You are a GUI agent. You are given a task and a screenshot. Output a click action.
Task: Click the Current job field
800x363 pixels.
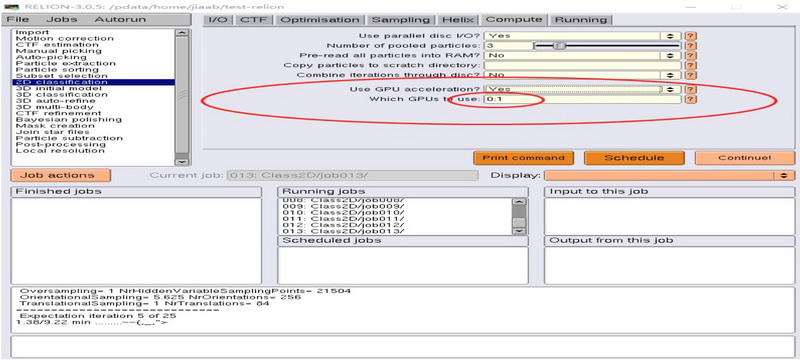[x=352, y=175]
